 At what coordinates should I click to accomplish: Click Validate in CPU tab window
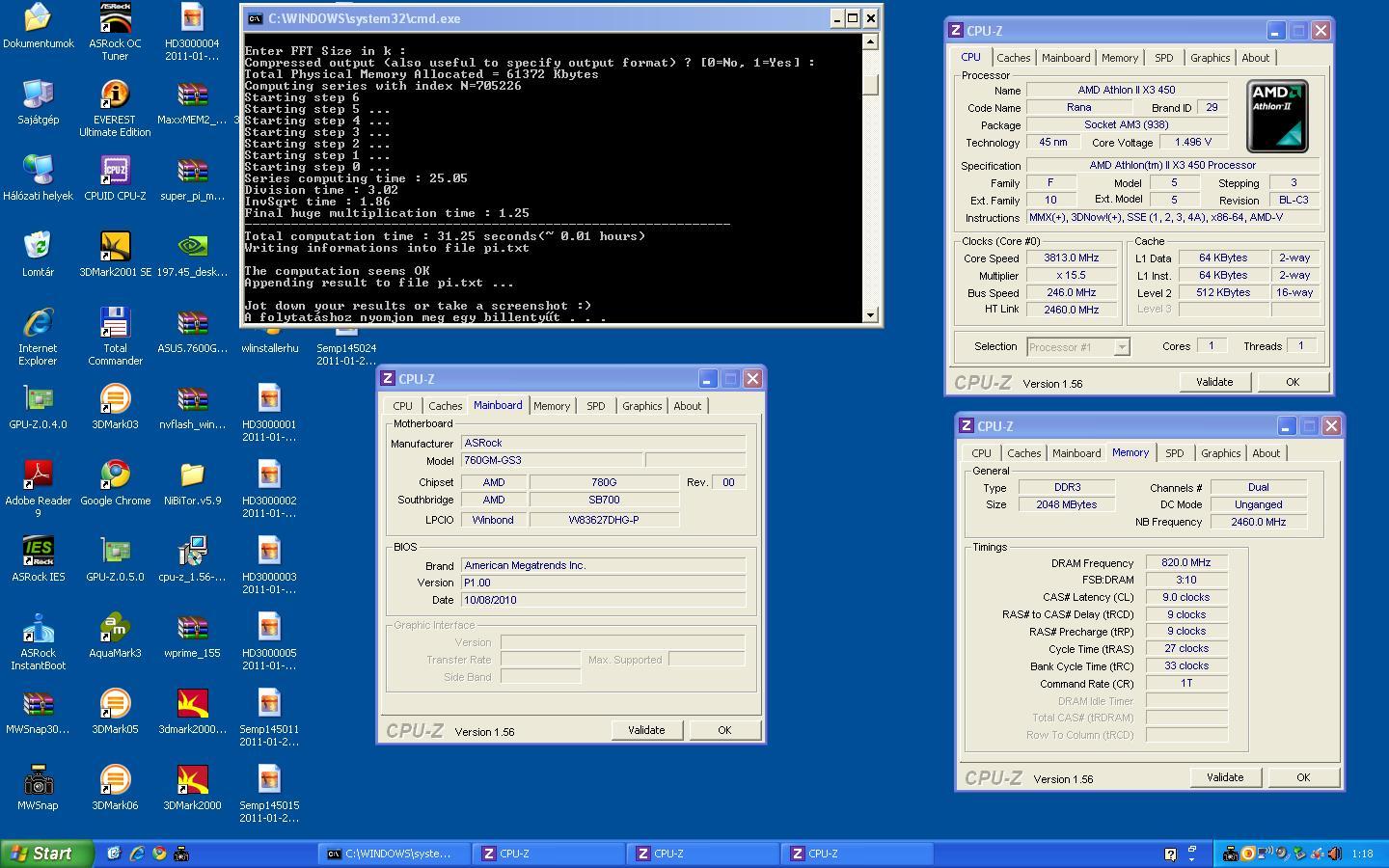[x=1214, y=382]
